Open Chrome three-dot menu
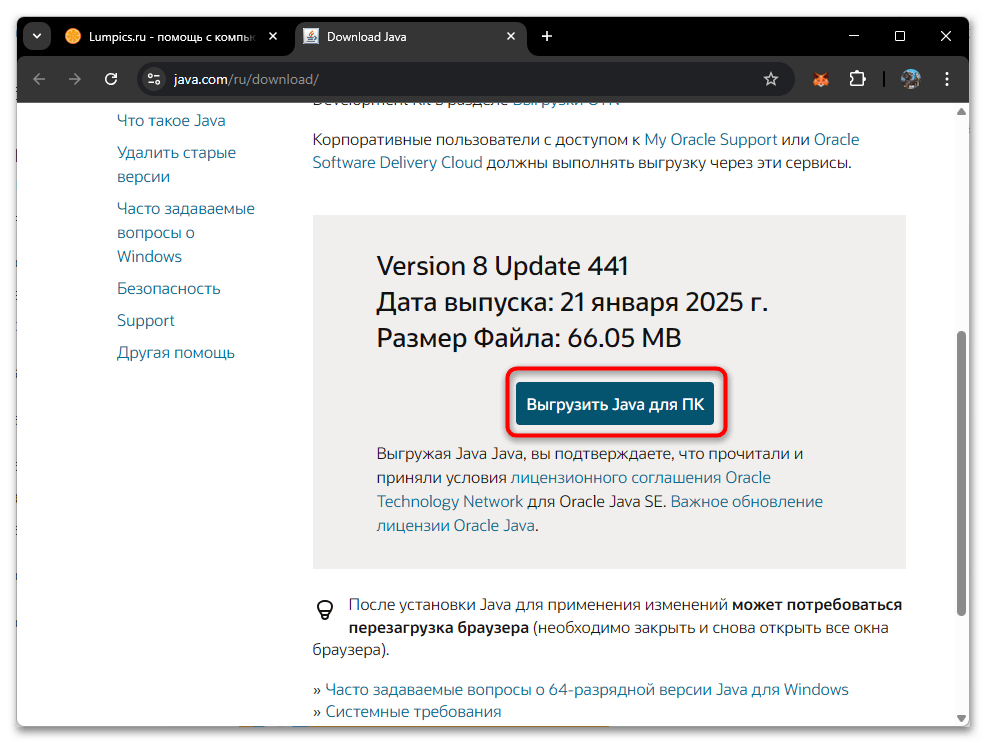The image size is (986, 743). tap(946, 79)
